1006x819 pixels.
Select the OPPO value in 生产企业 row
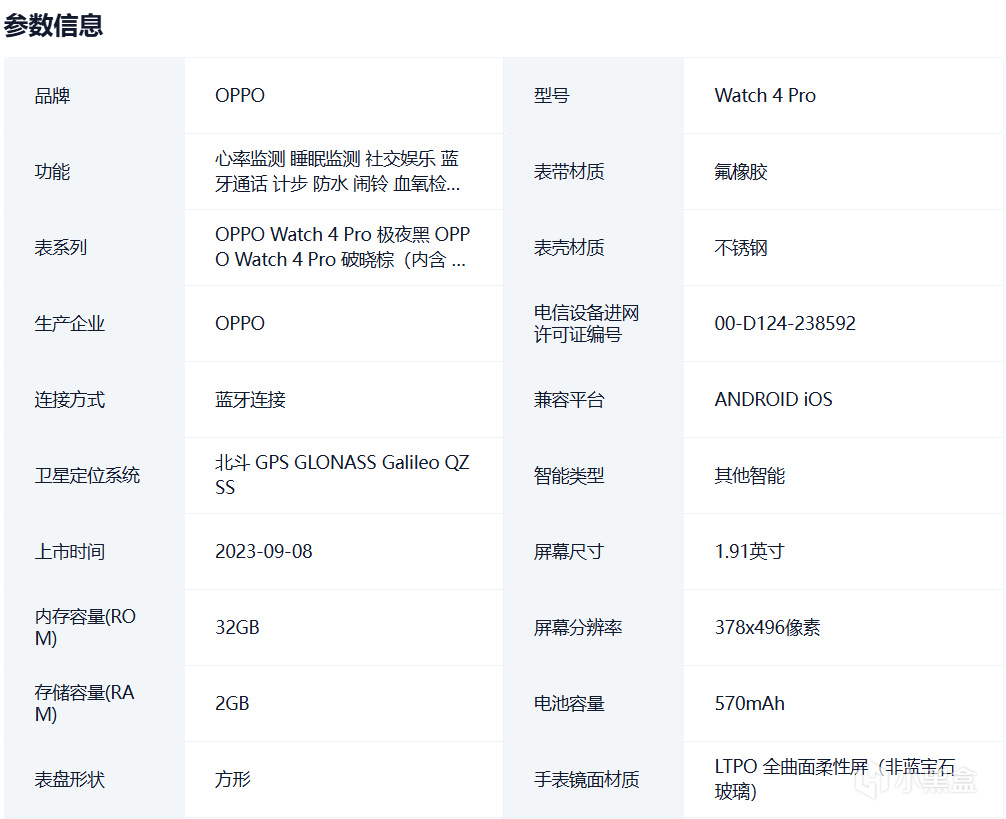(x=240, y=323)
